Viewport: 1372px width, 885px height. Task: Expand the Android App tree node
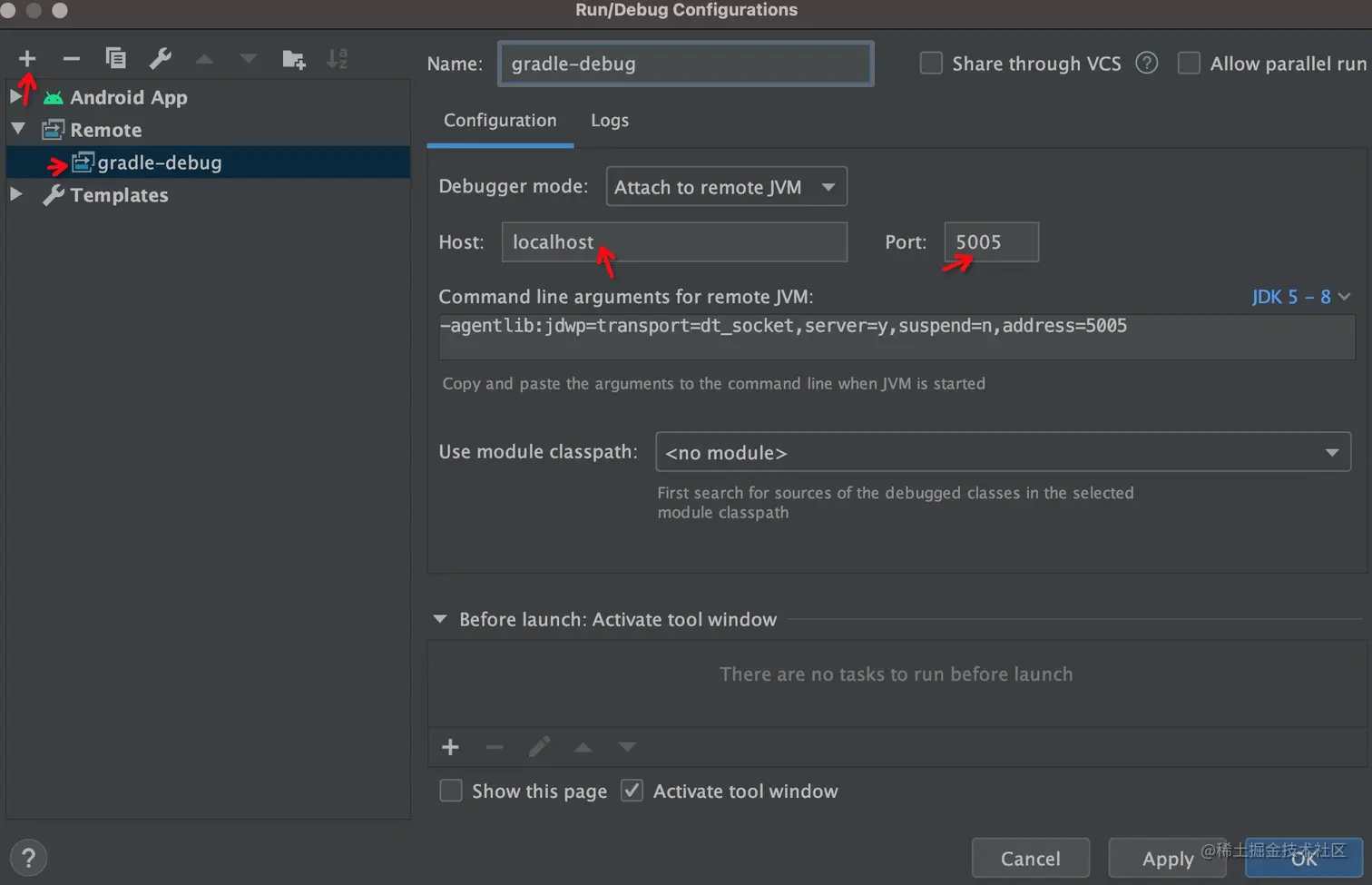tap(16, 96)
